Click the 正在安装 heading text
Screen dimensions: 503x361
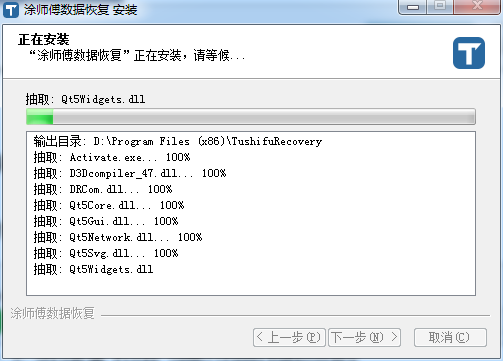(44, 39)
